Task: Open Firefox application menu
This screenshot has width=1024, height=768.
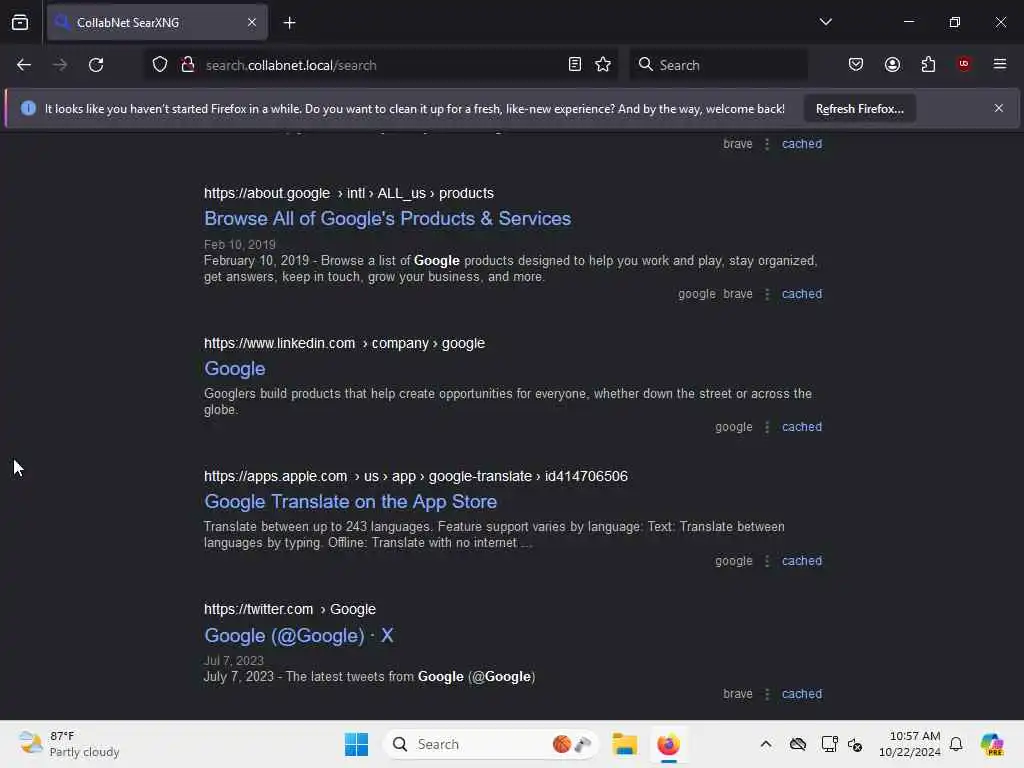Action: point(1000,64)
